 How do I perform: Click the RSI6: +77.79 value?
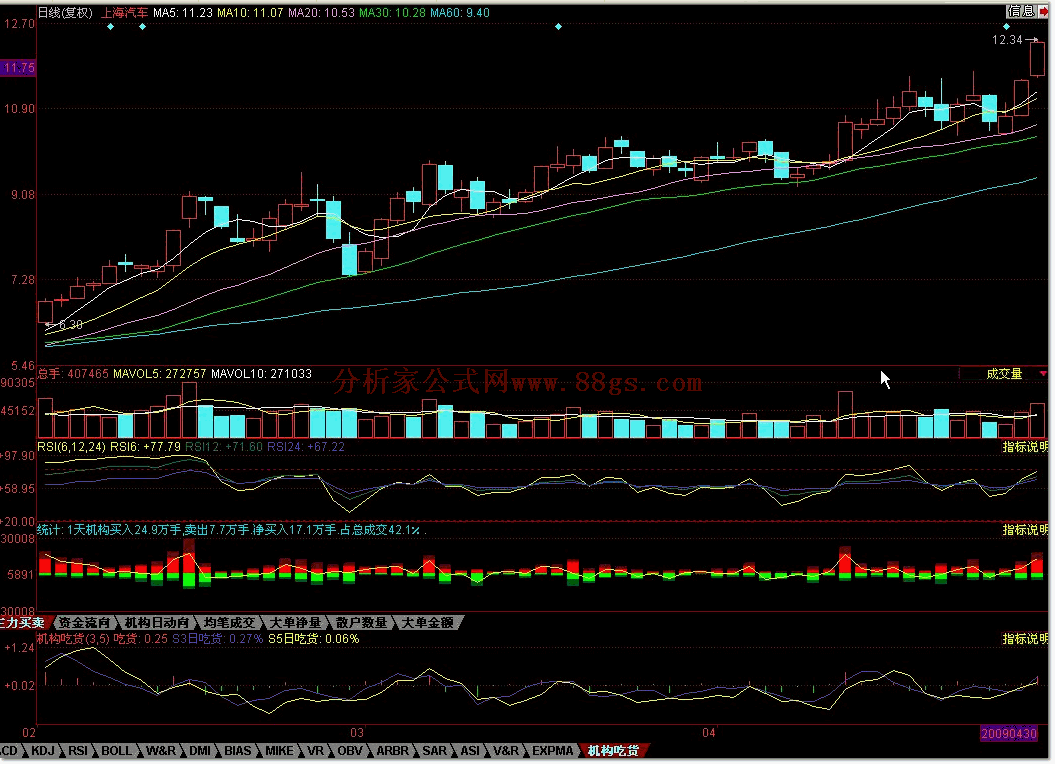point(145,447)
